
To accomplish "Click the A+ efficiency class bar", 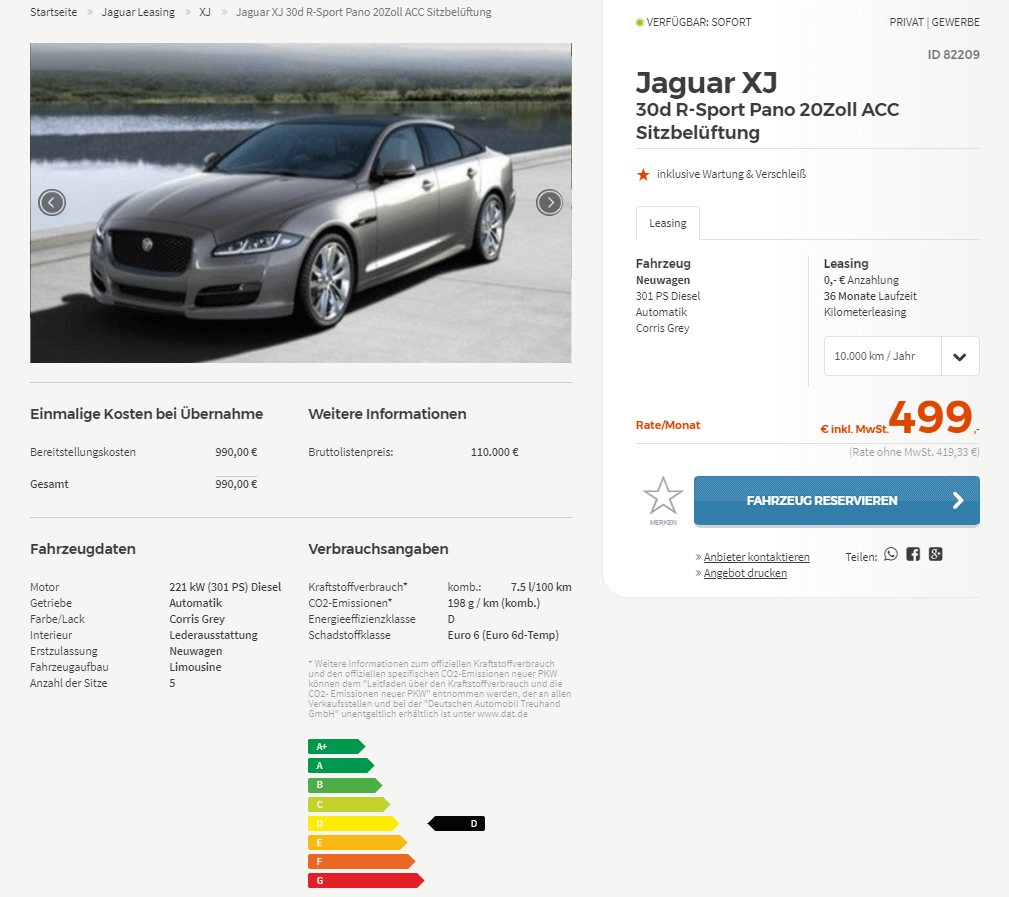I will (x=337, y=746).
